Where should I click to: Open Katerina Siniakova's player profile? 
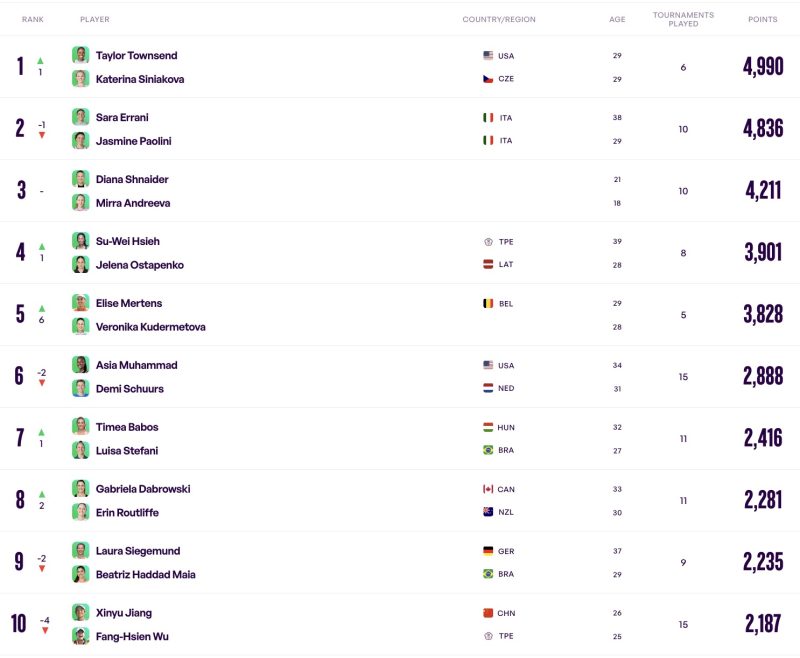point(140,79)
